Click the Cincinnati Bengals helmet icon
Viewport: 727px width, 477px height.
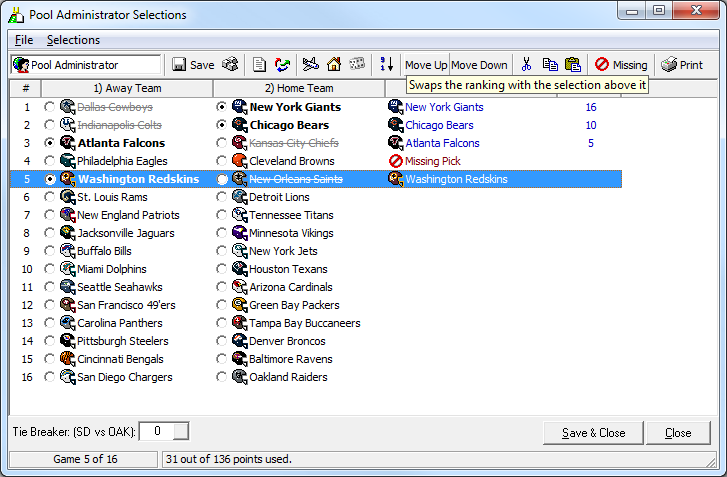pyautogui.click(x=68, y=359)
